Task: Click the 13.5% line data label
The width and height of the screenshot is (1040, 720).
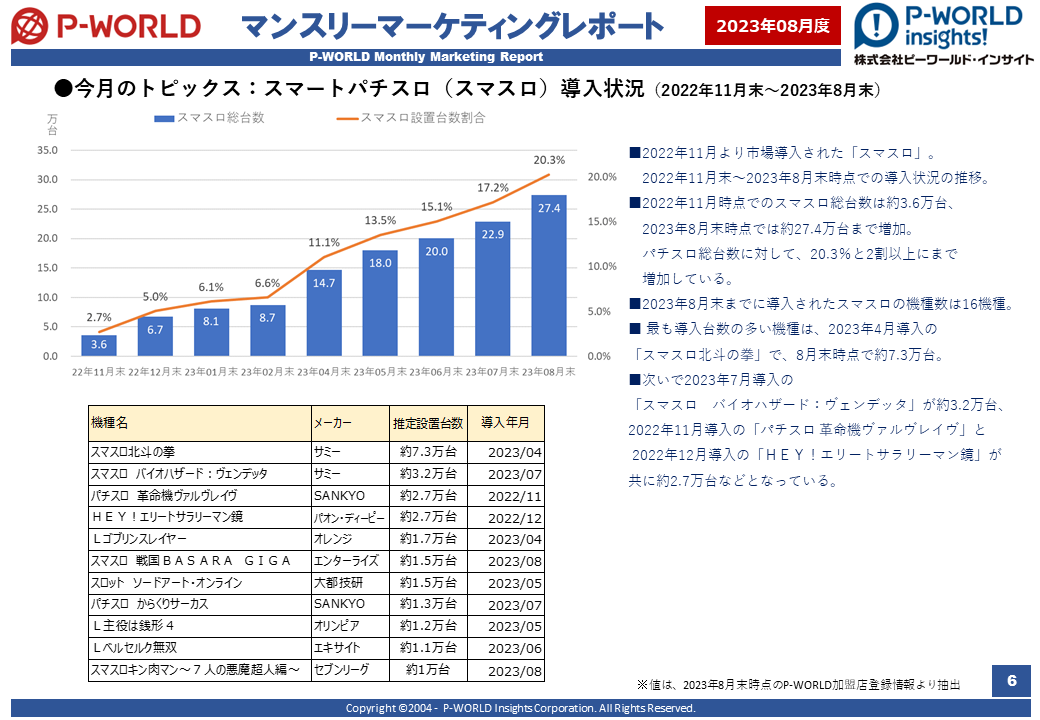Action: tap(380, 220)
